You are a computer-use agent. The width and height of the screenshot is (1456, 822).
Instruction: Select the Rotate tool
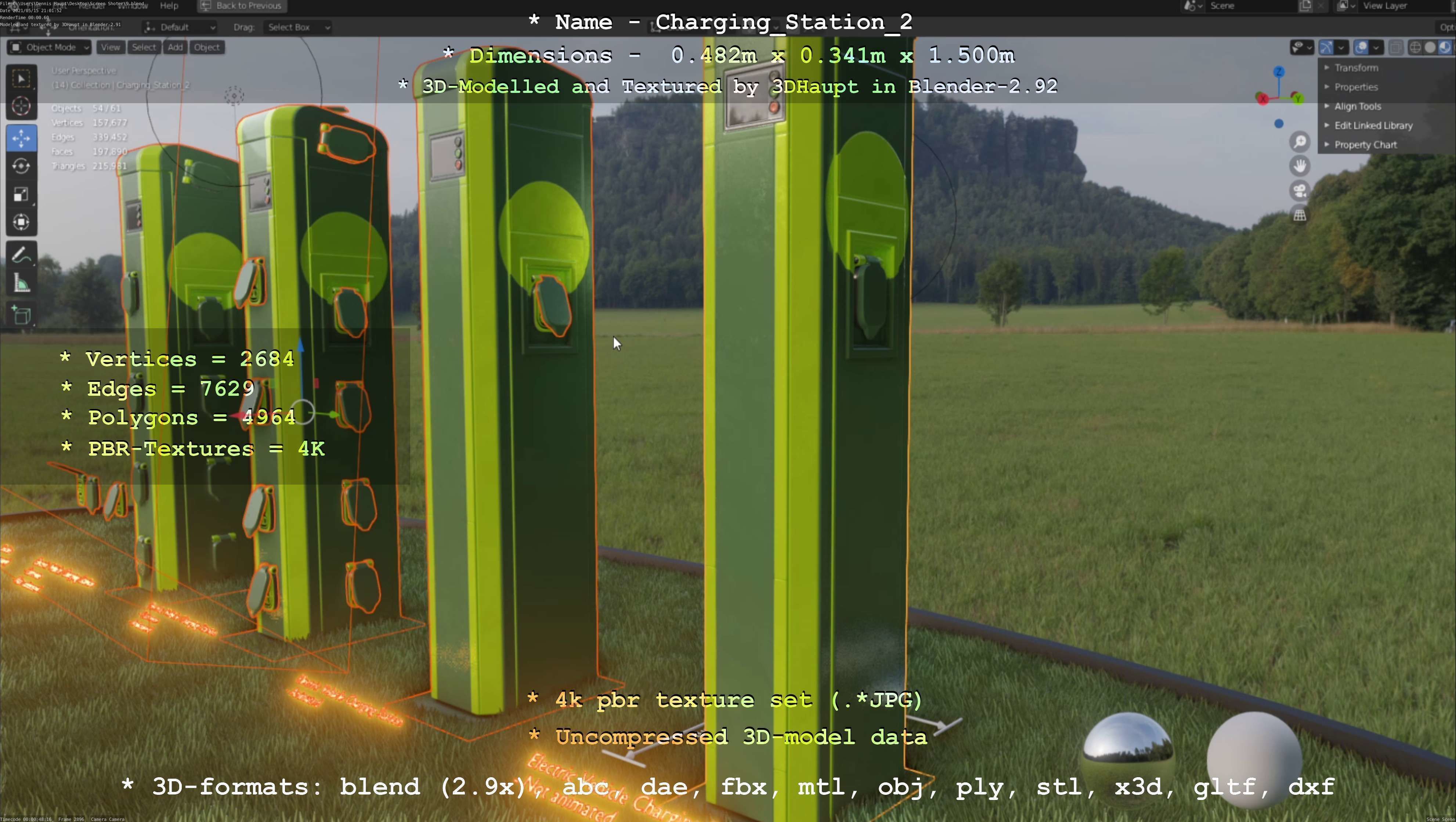21,166
